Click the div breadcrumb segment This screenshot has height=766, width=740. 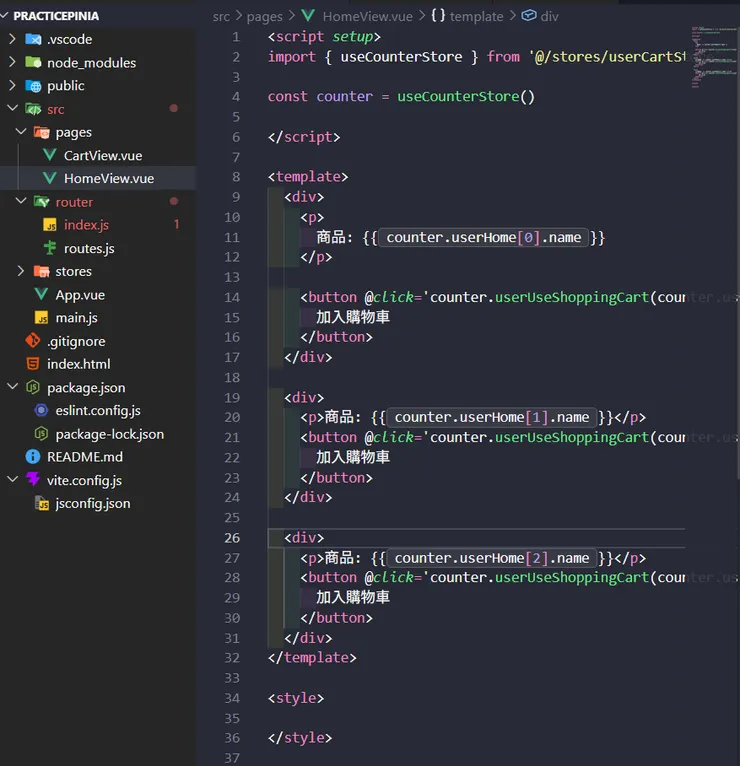(549, 17)
